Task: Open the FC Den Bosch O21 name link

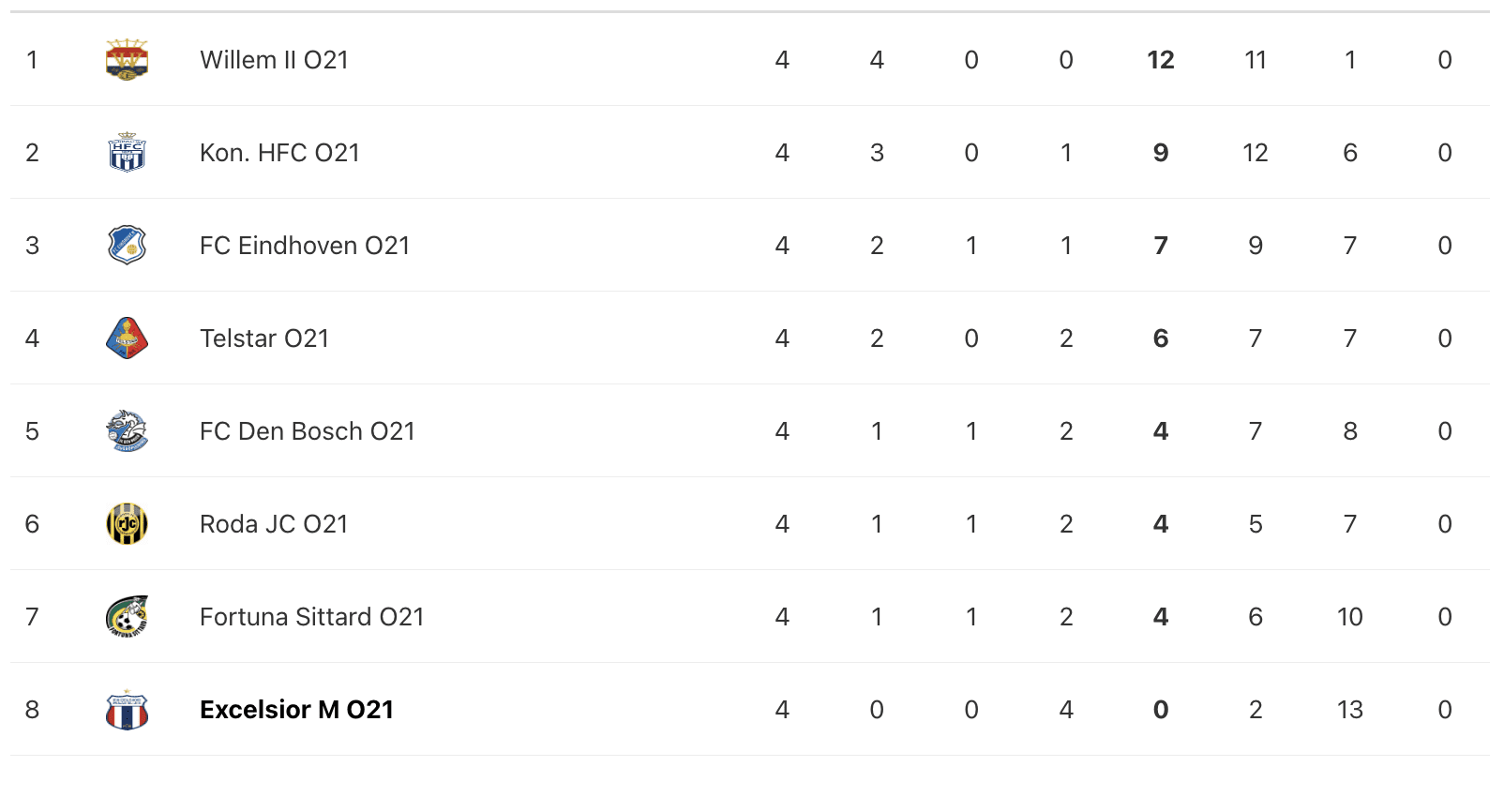Action: point(307,431)
